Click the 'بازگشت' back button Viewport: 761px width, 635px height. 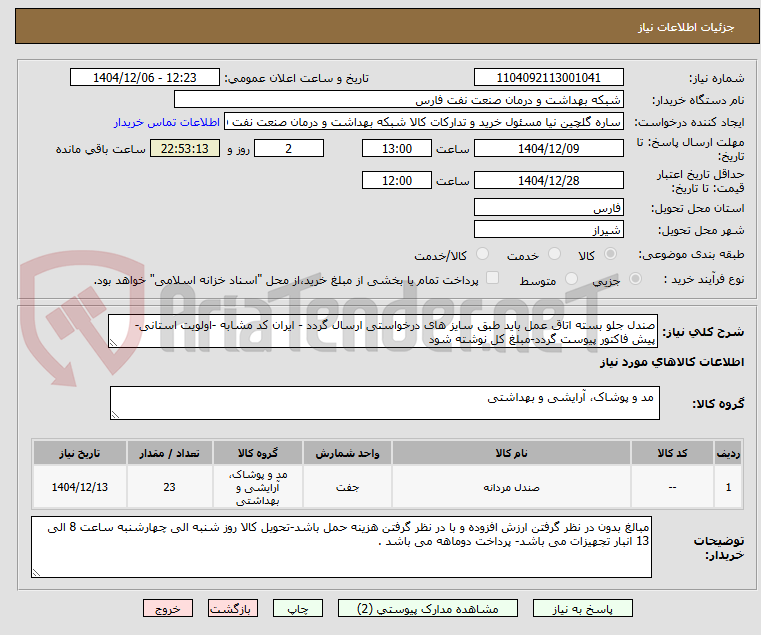(x=233, y=608)
